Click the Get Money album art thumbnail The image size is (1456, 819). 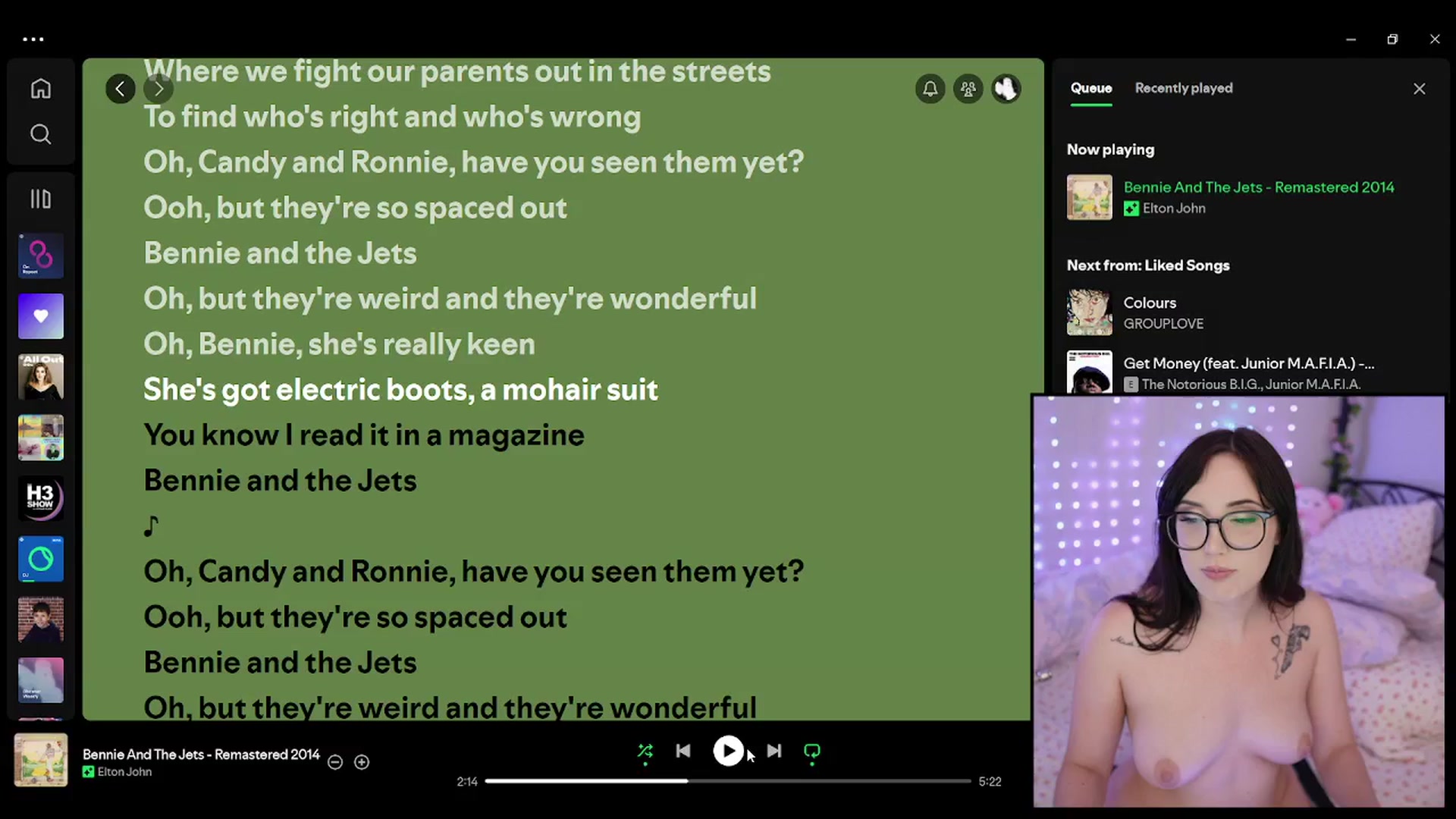pyautogui.click(x=1090, y=372)
